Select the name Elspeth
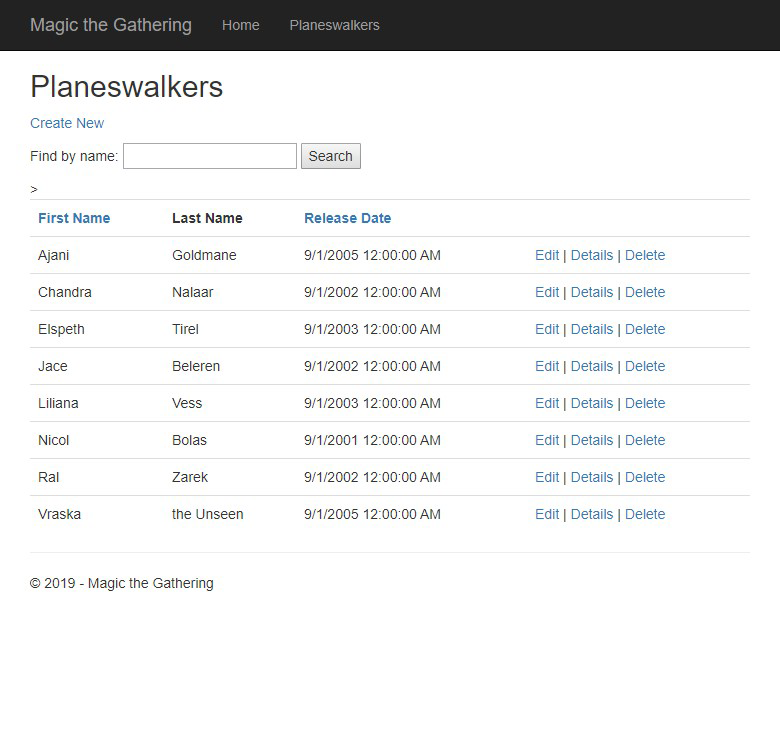This screenshot has width=780, height=733. click(61, 329)
